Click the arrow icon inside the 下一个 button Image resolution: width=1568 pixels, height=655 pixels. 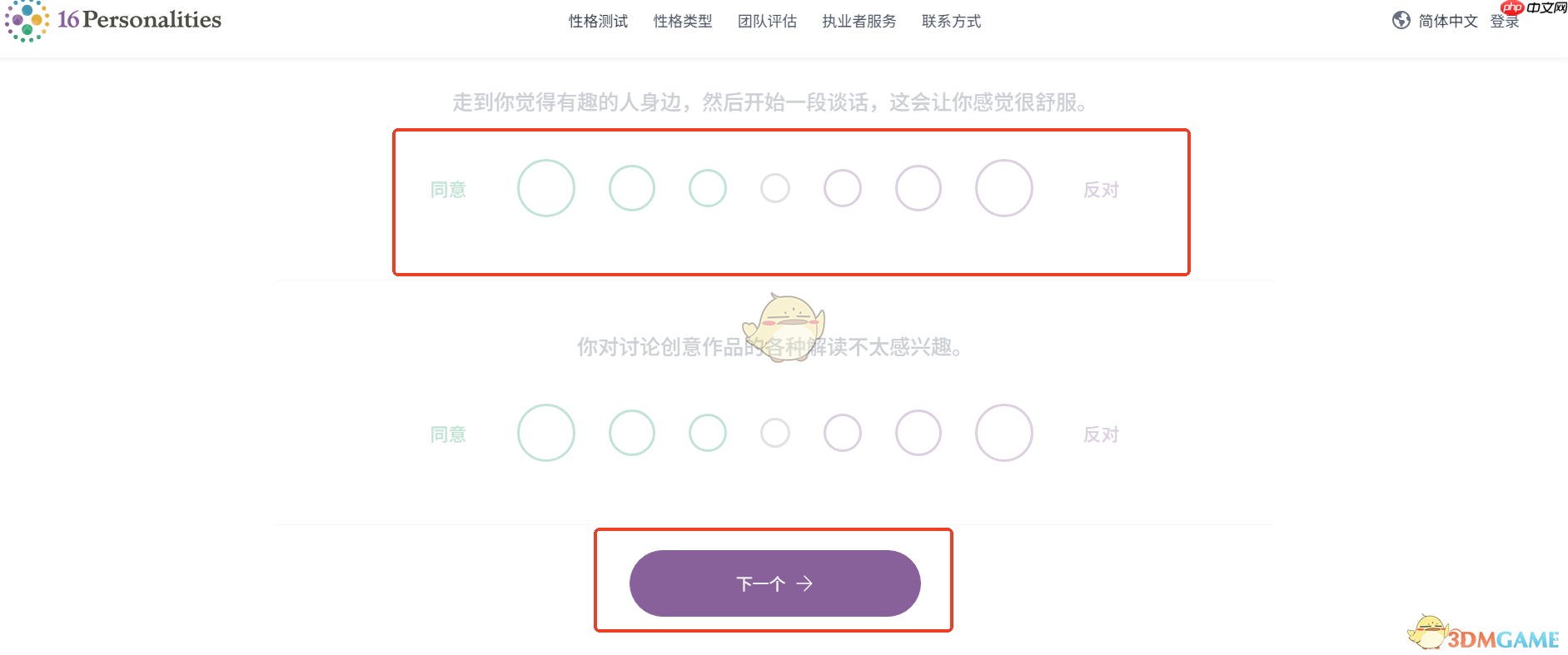(x=804, y=583)
